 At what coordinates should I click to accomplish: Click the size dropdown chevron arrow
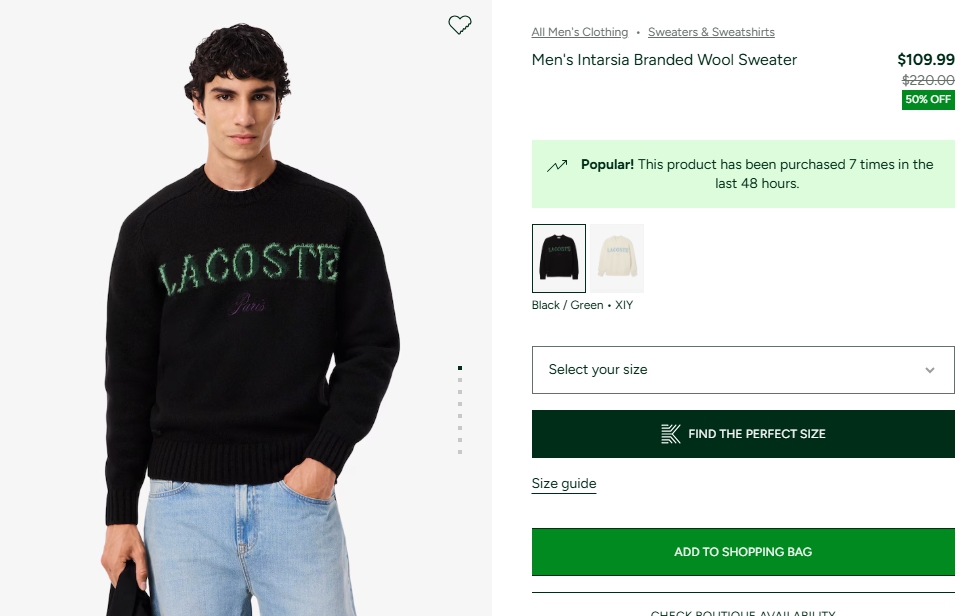click(x=930, y=370)
